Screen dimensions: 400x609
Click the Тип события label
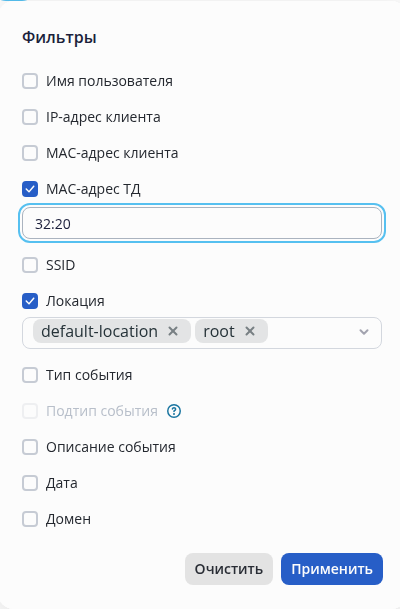89,375
